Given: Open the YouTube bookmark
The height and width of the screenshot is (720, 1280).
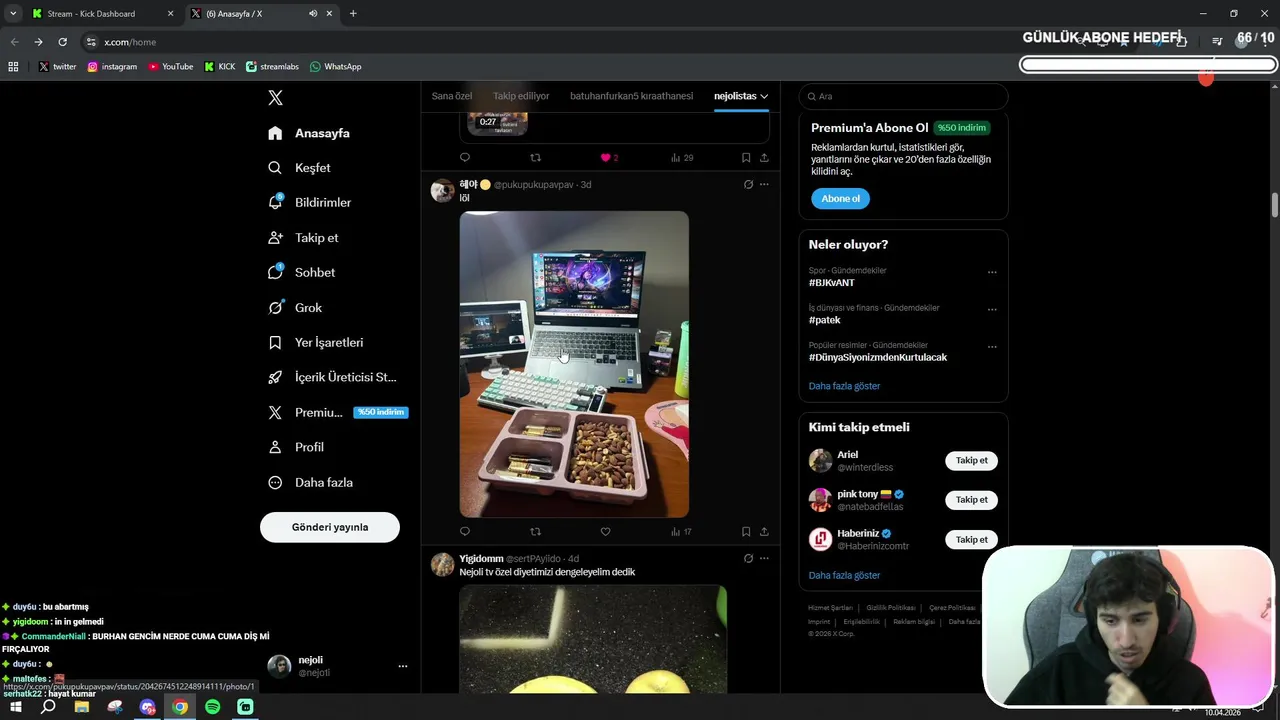Looking at the screenshot, I should click(x=170, y=67).
